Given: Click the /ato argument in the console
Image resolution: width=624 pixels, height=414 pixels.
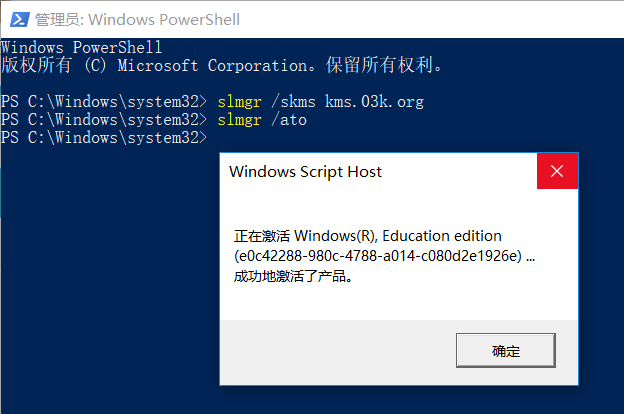Looking at the screenshot, I should [289, 120].
